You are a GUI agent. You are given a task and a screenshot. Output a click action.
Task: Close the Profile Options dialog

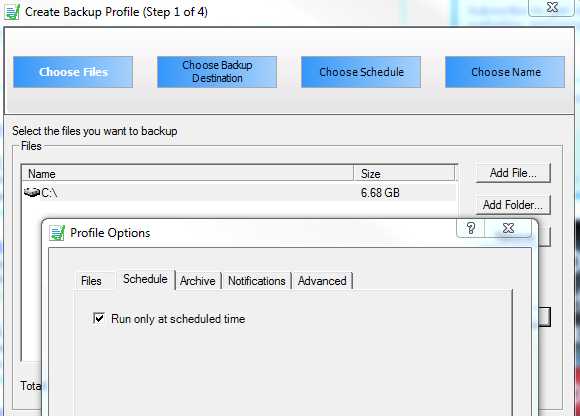click(x=509, y=228)
